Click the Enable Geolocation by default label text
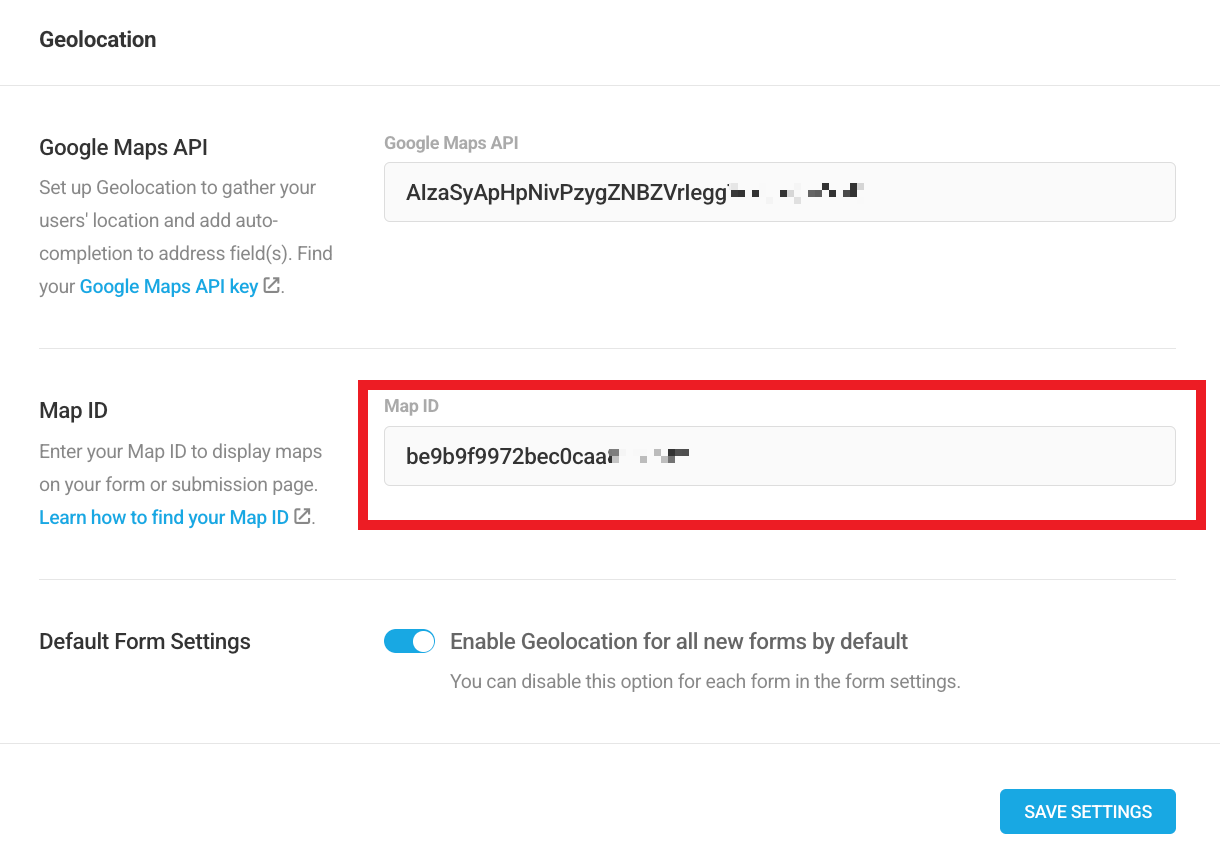 (x=679, y=641)
